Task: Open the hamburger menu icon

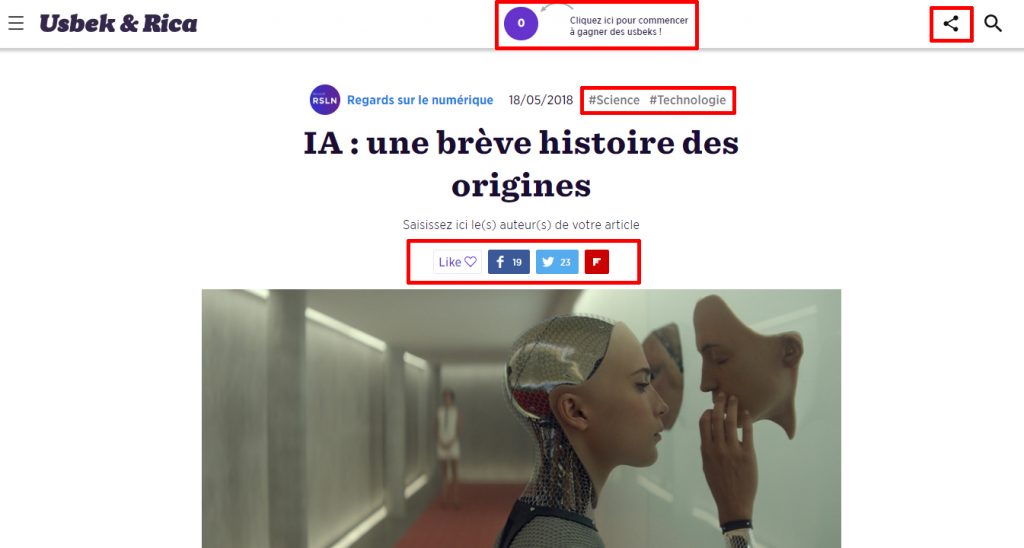Action: coord(16,24)
